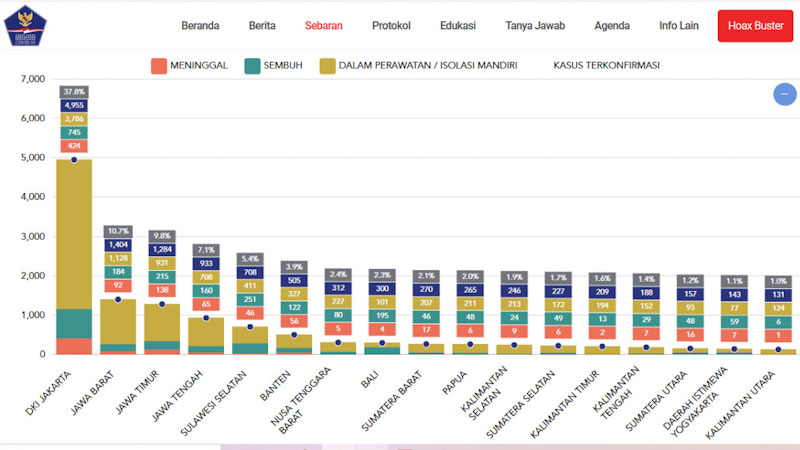Image resolution: width=800 pixels, height=450 pixels.
Task: Click the SEMBUH teal color swatch
Action: pos(253,66)
